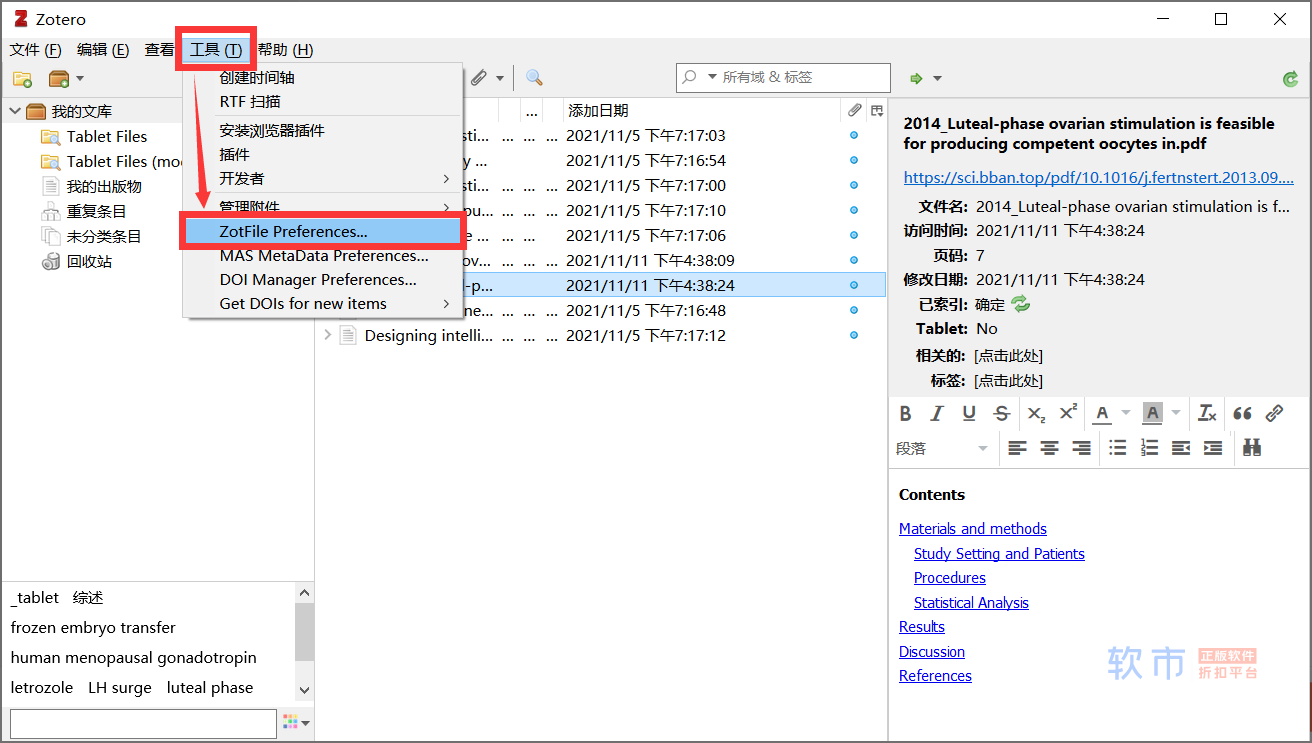Select 创建时间轴 menu entry

322,77
